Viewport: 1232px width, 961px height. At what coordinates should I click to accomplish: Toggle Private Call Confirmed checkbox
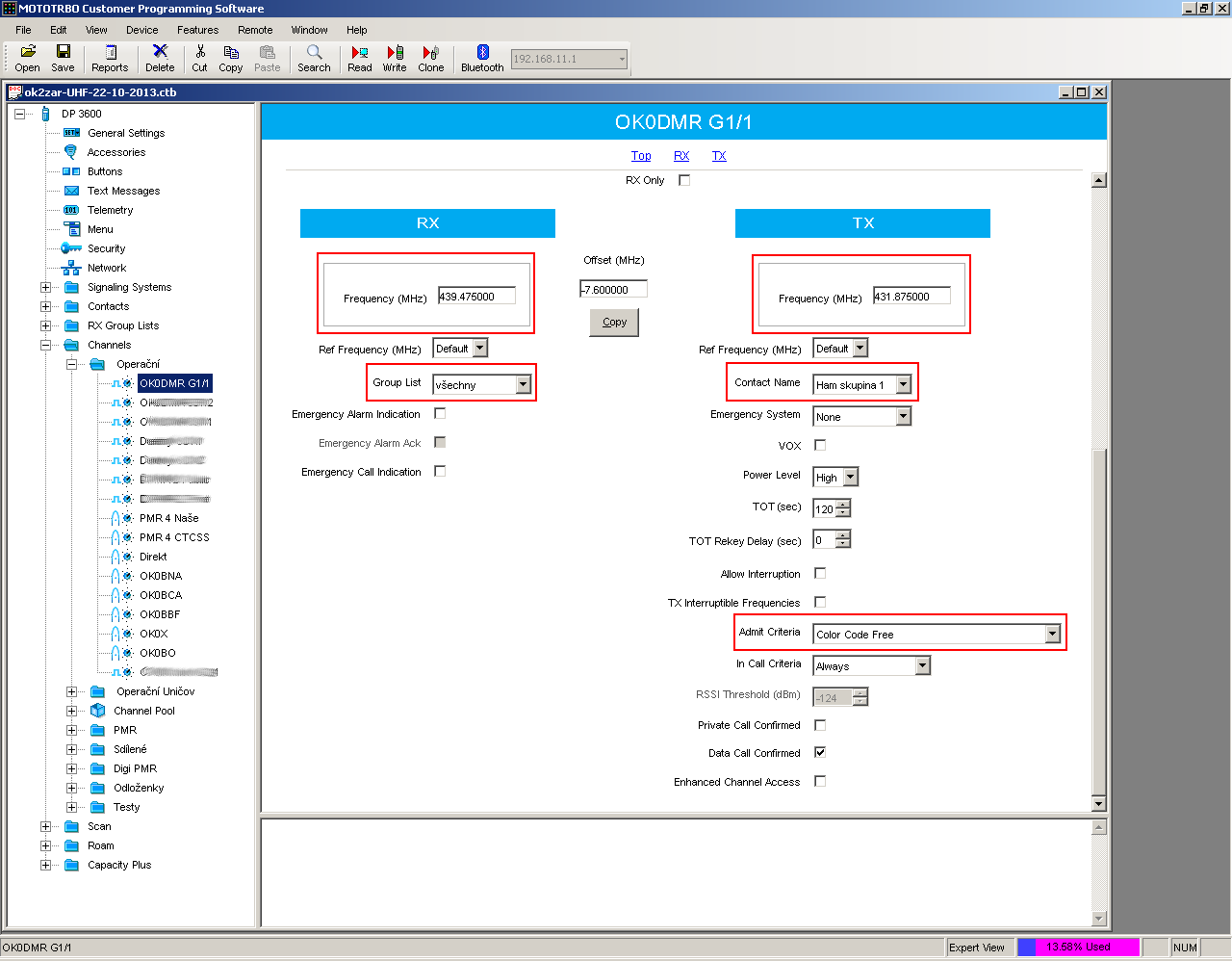pos(820,725)
